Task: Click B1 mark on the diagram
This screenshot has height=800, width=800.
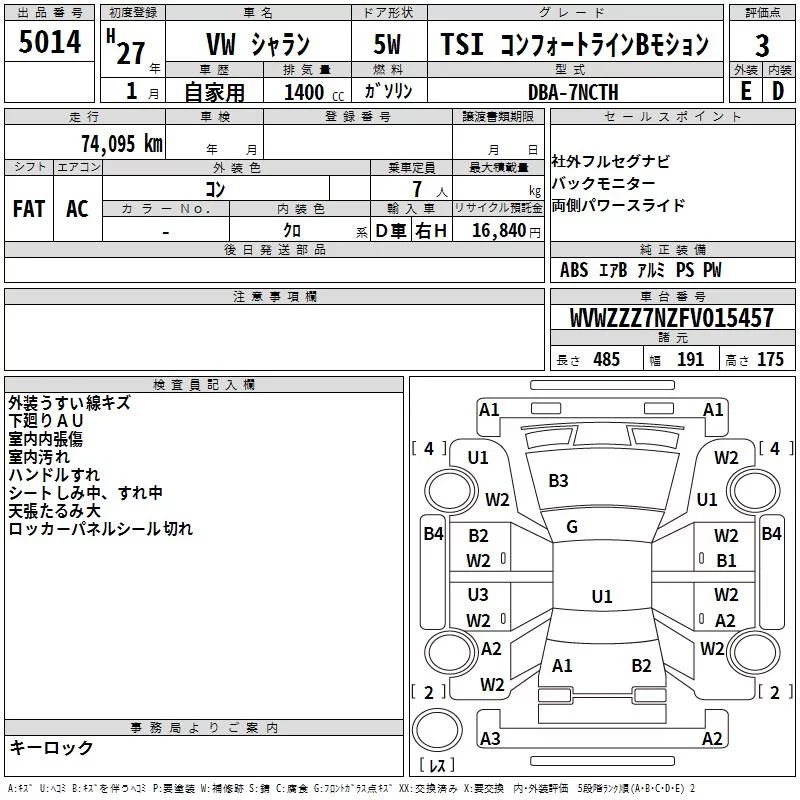Action: (x=726, y=561)
